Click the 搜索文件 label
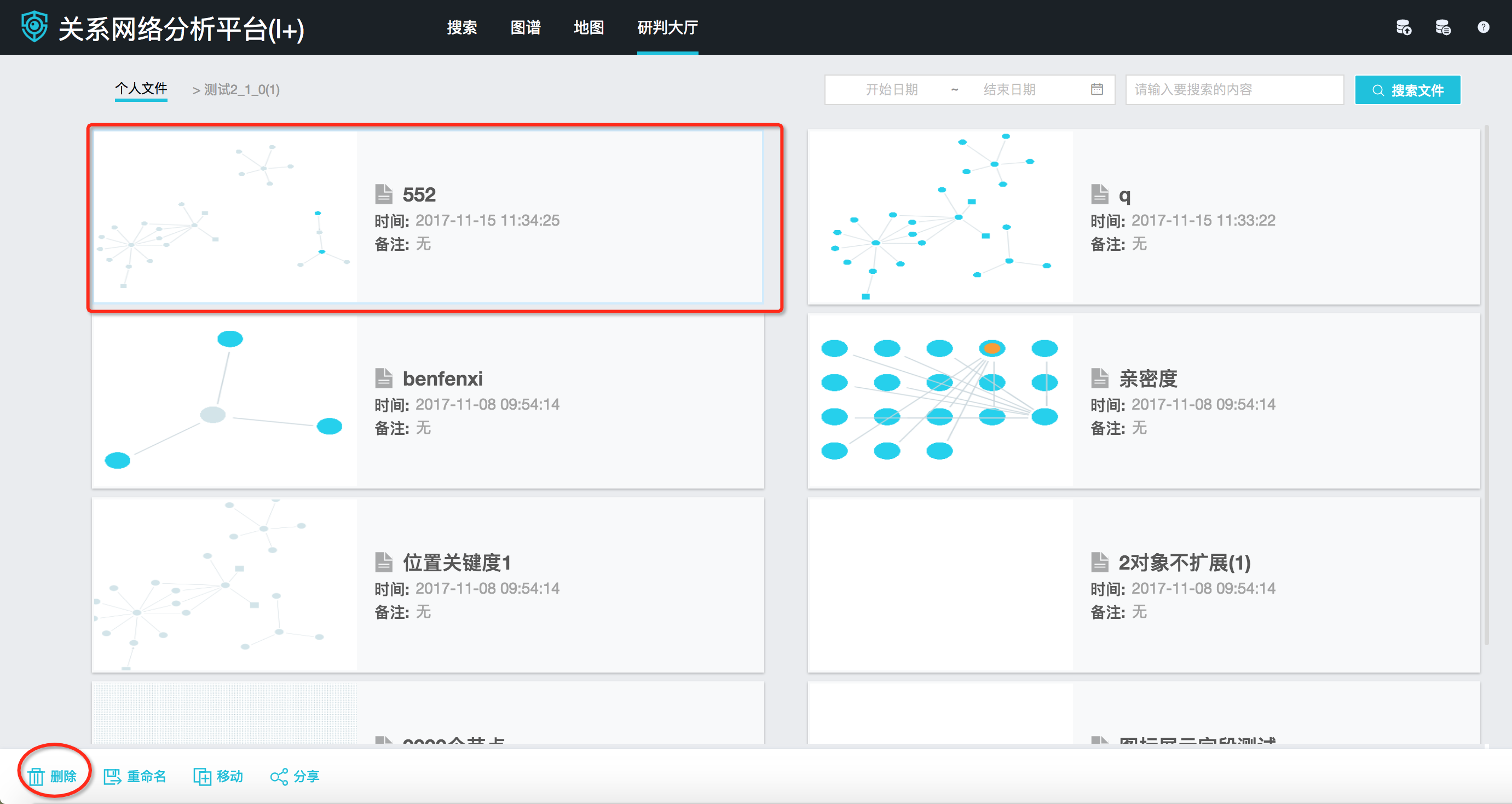This screenshot has width=1512, height=804. tap(1417, 90)
